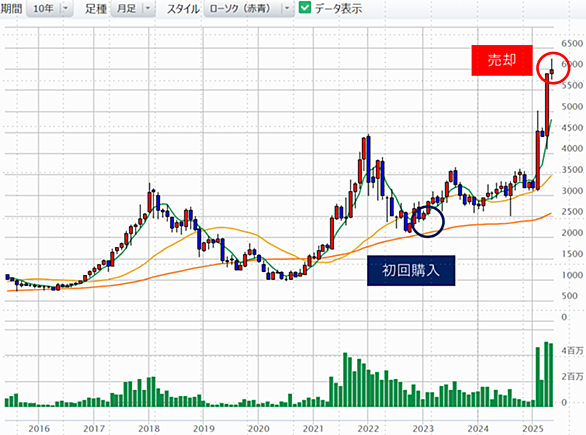The height and width of the screenshot is (435, 586).
Task: Click the 2020 year label on time axis
Action: click(x=259, y=428)
